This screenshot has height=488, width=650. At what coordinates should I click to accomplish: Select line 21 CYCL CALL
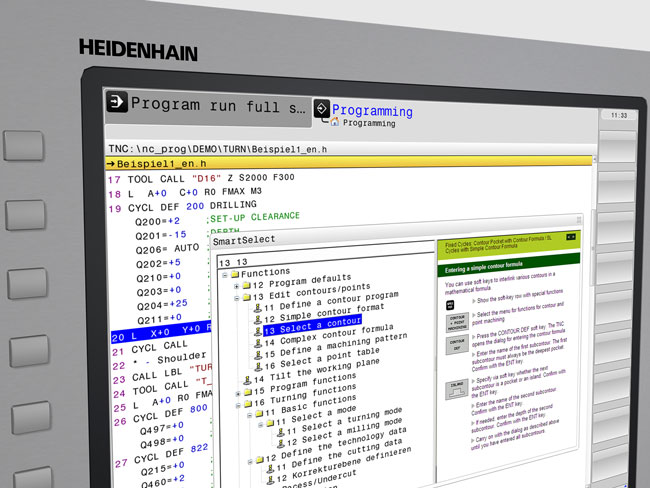coord(150,347)
